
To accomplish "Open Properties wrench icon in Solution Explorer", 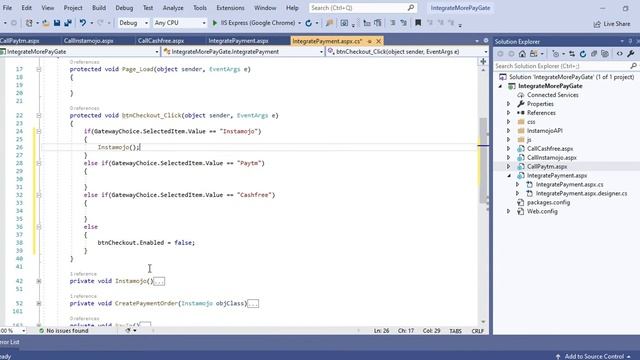I will pyautogui.click(x=631, y=54).
